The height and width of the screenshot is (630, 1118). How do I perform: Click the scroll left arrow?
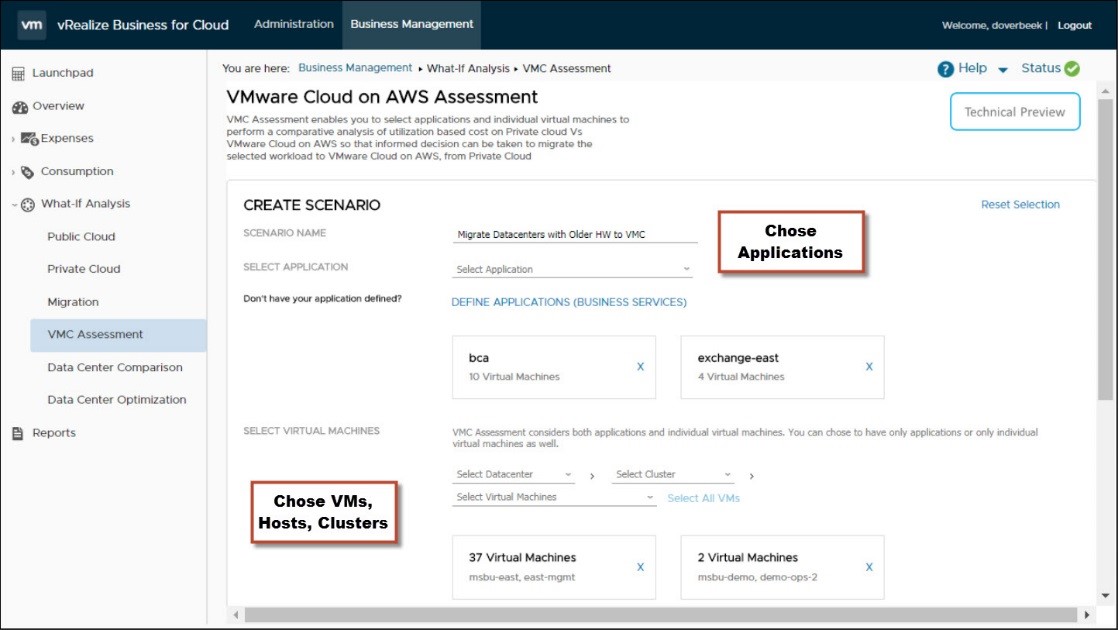point(236,614)
